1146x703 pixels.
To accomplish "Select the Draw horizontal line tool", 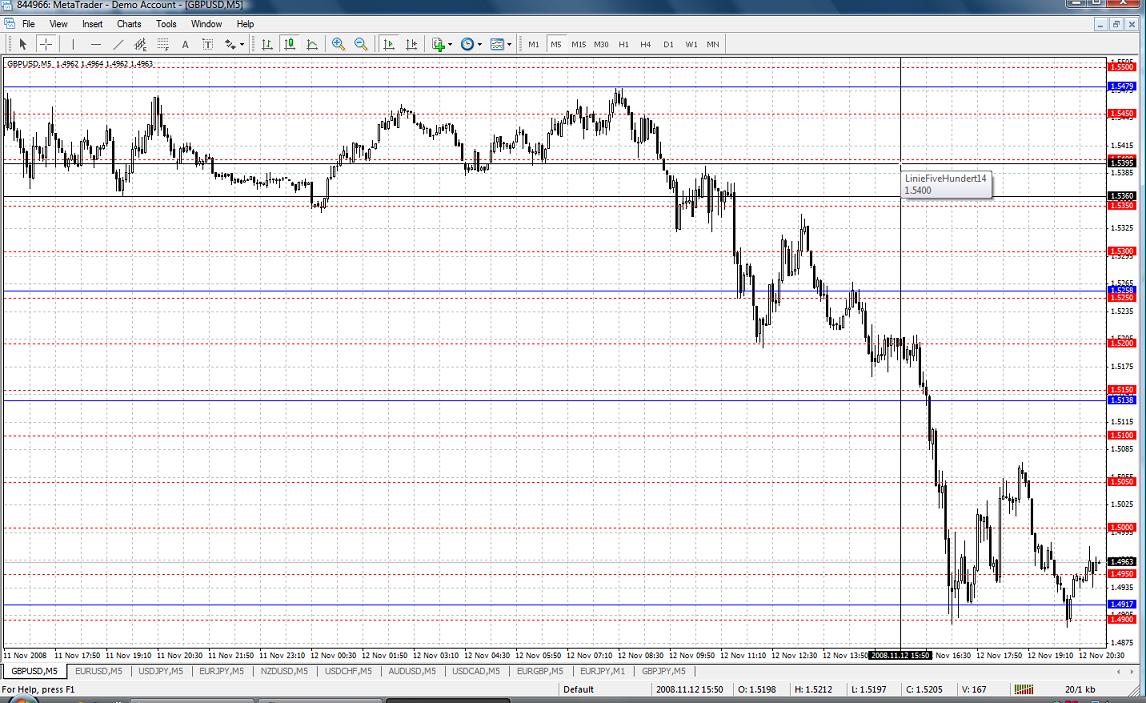I will [x=96, y=45].
